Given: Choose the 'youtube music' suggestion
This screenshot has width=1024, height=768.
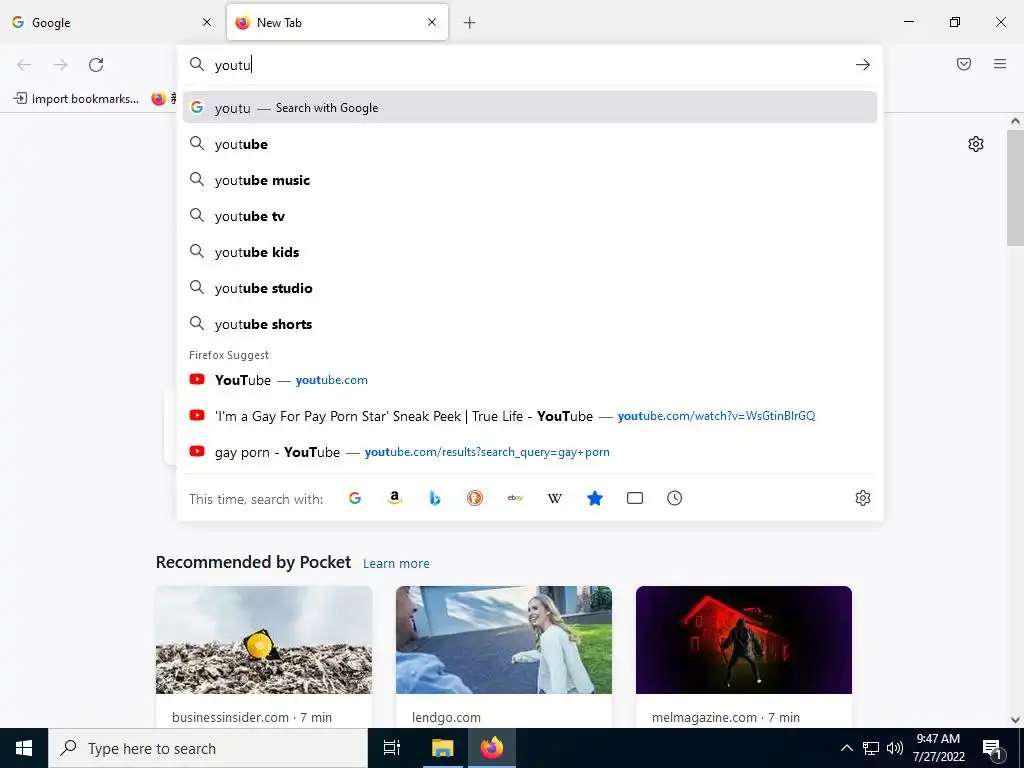Looking at the screenshot, I should (530, 180).
